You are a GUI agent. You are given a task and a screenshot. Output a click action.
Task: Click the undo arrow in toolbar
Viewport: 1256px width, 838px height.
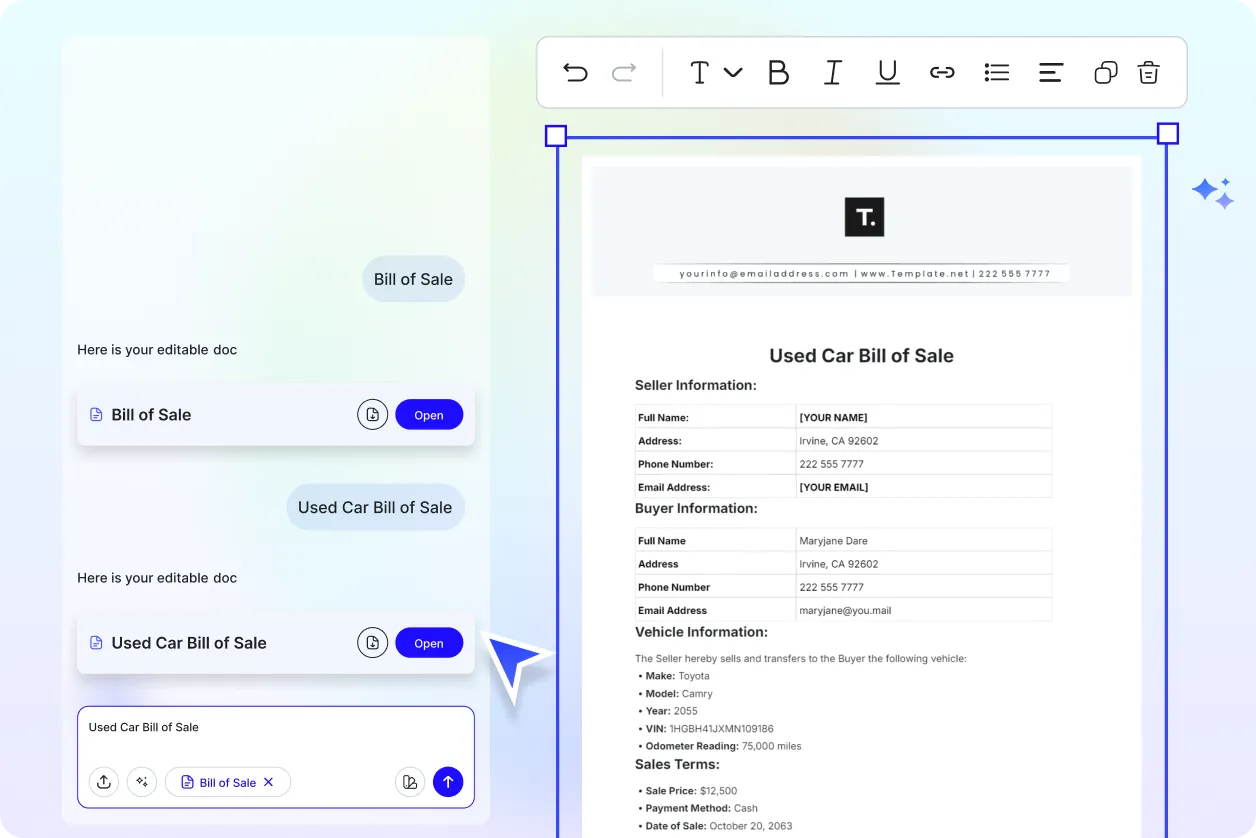[575, 72]
